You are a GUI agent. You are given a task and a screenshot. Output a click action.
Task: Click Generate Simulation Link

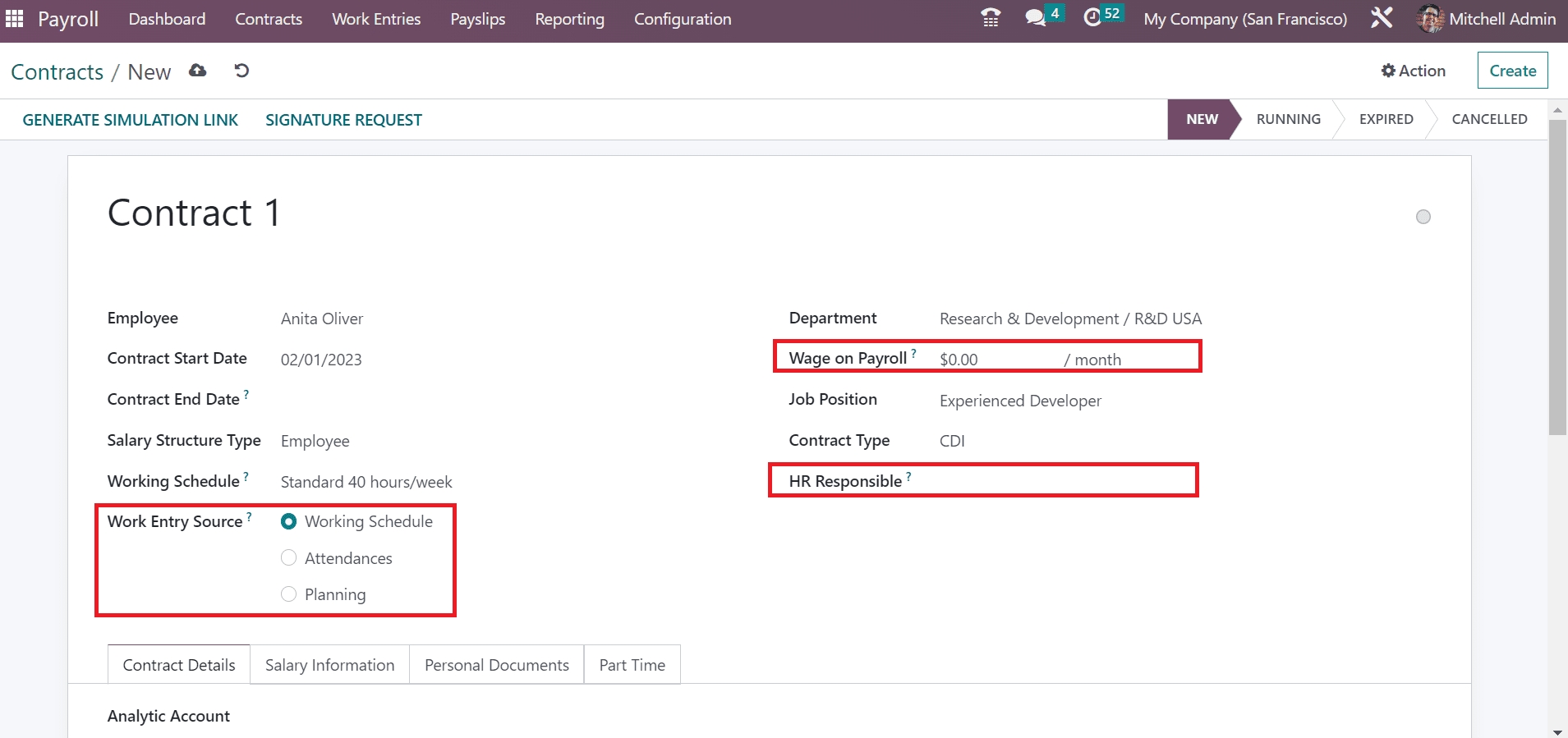click(x=130, y=120)
